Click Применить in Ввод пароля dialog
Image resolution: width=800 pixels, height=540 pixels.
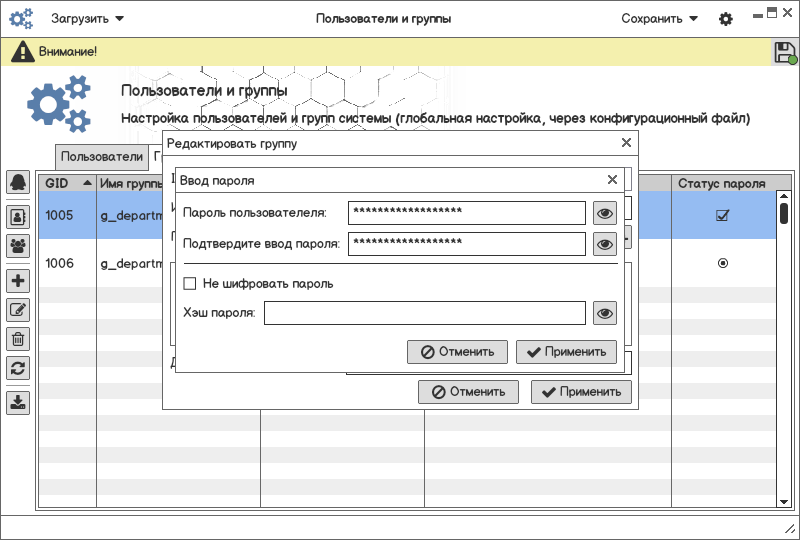pyautogui.click(x=566, y=352)
